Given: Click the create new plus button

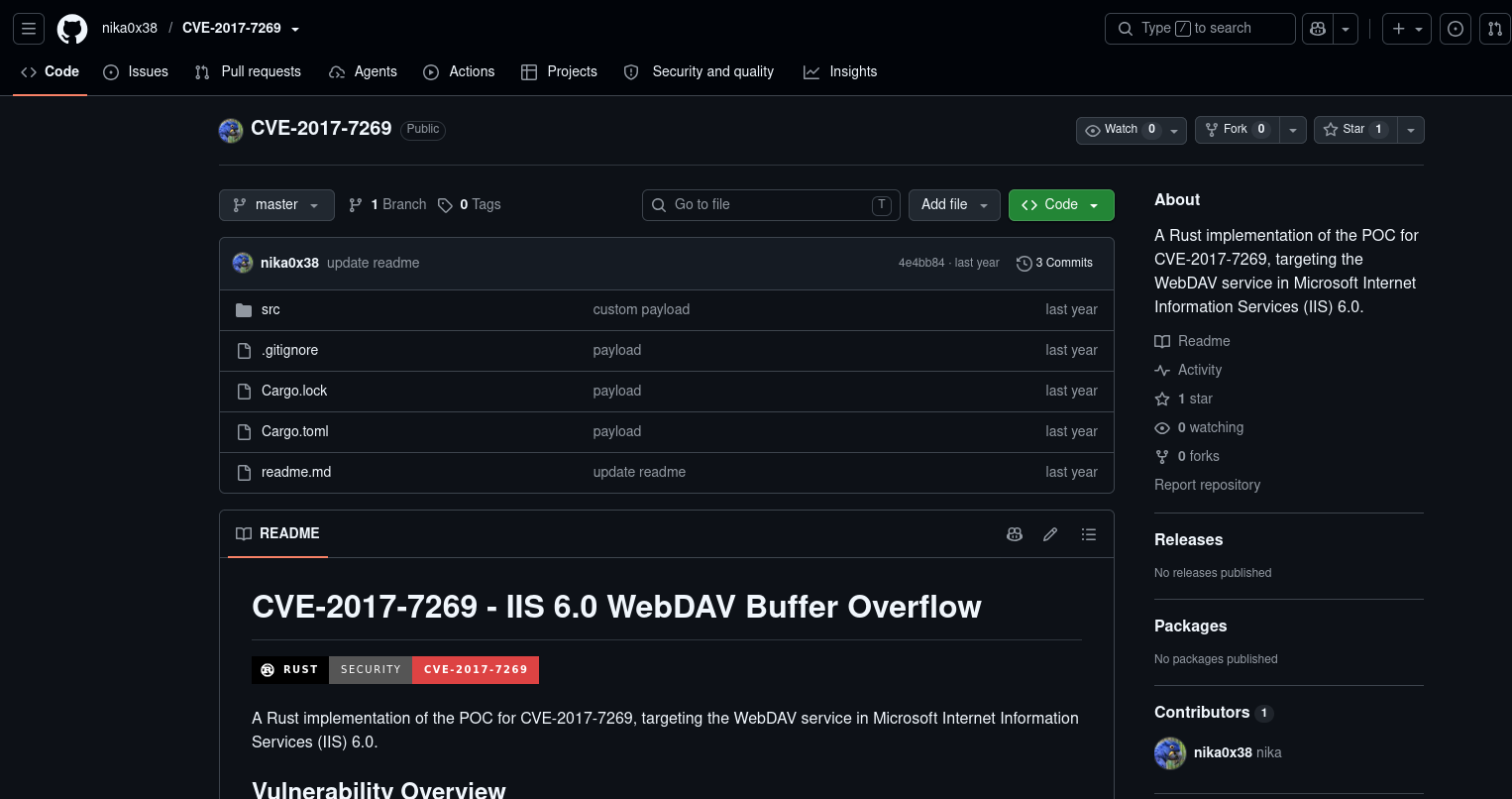Looking at the screenshot, I should 1407,29.
